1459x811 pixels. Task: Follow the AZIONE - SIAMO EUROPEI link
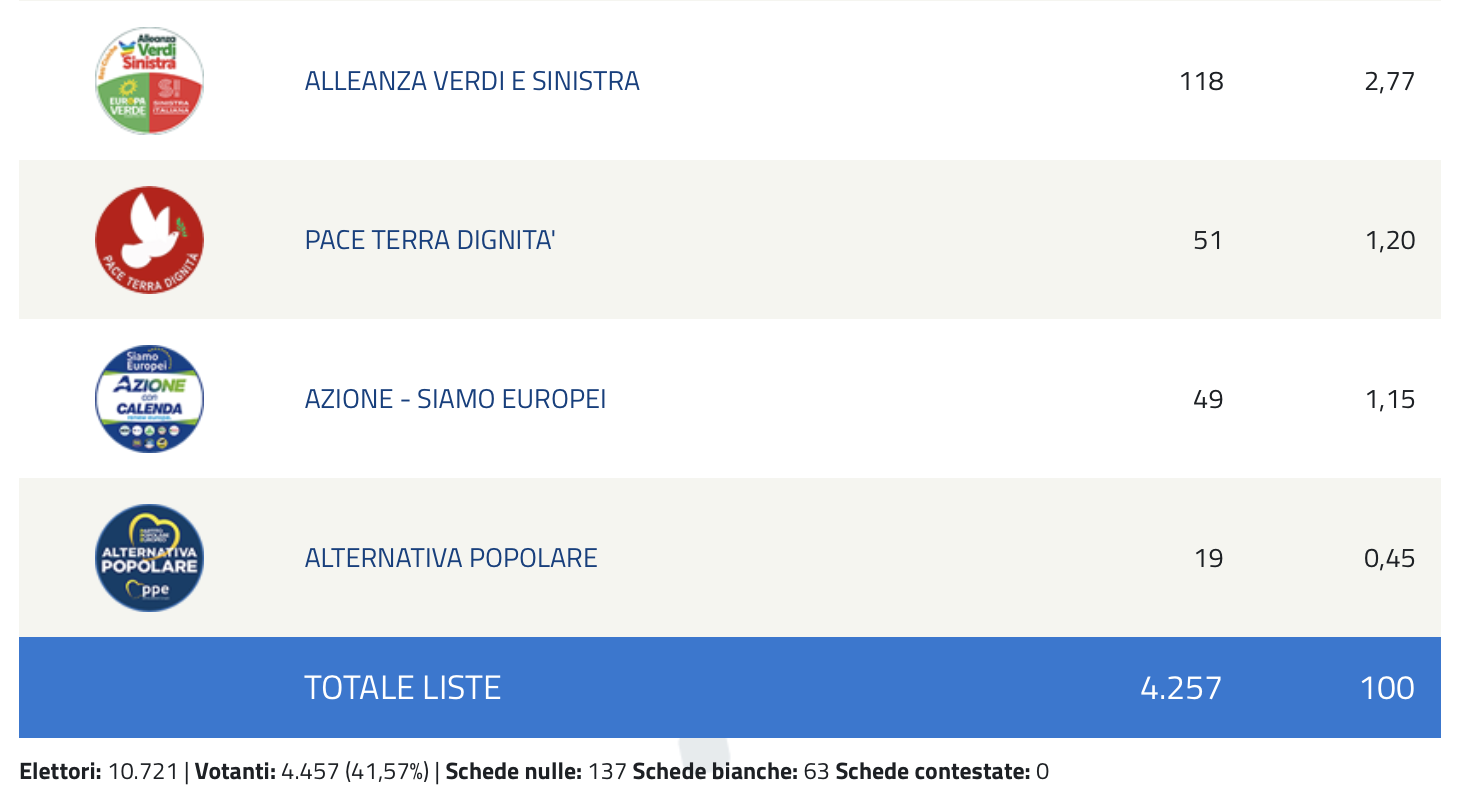[x=455, y=399]
